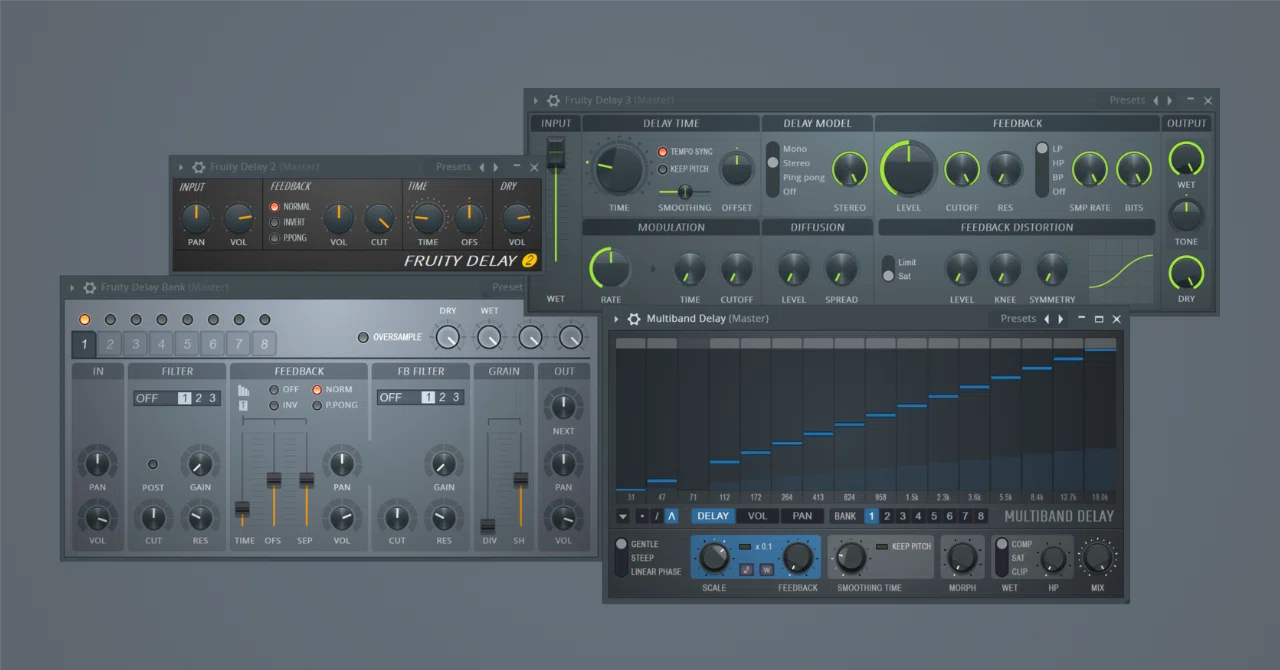Click the MIX knob in Multiband Delay
Screen dimensions: 1280x670
[x=1098, y=558]
